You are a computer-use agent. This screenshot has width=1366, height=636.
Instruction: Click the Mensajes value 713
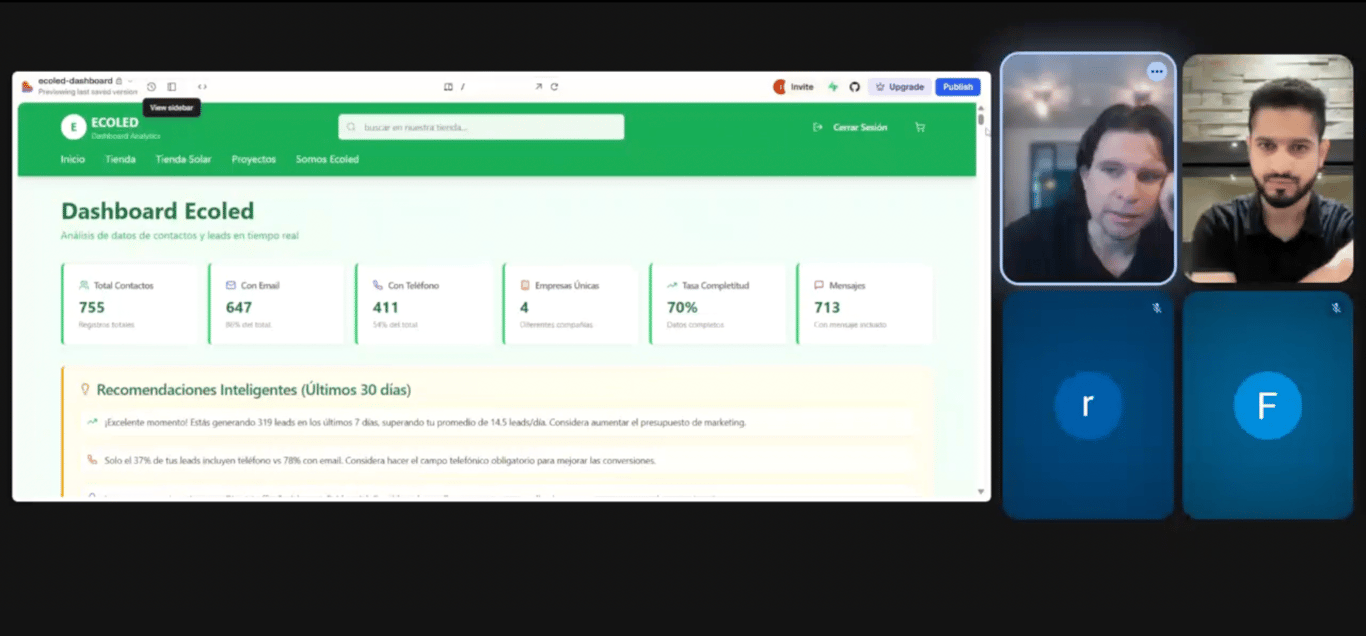tap(827, 307)
